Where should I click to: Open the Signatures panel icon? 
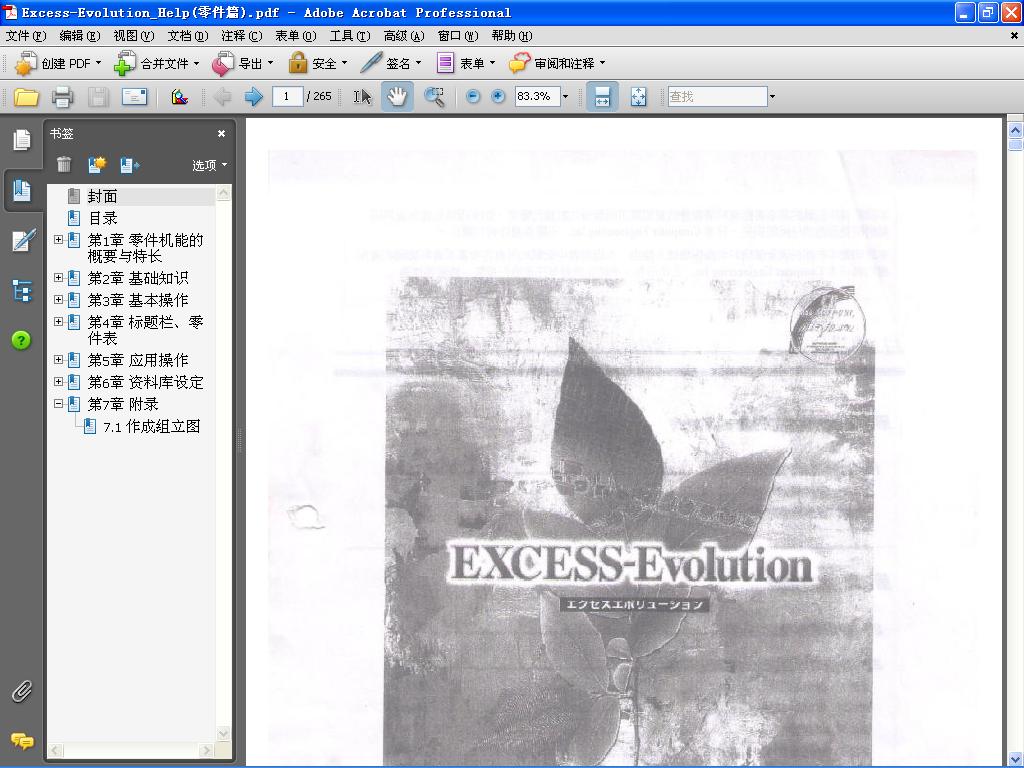(x=23, y=240)
